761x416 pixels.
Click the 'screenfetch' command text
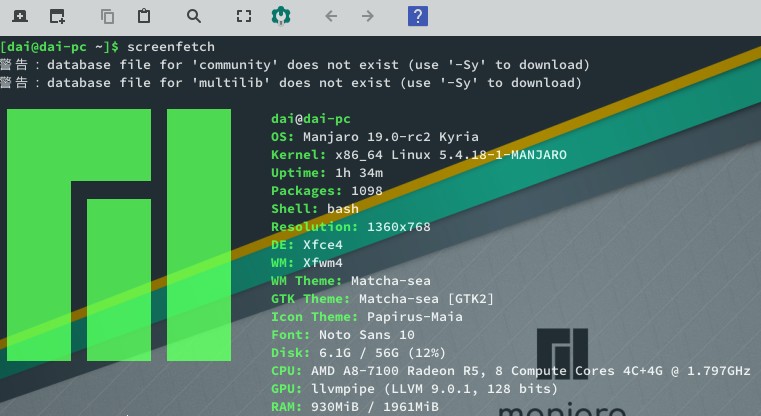(171, 47)
